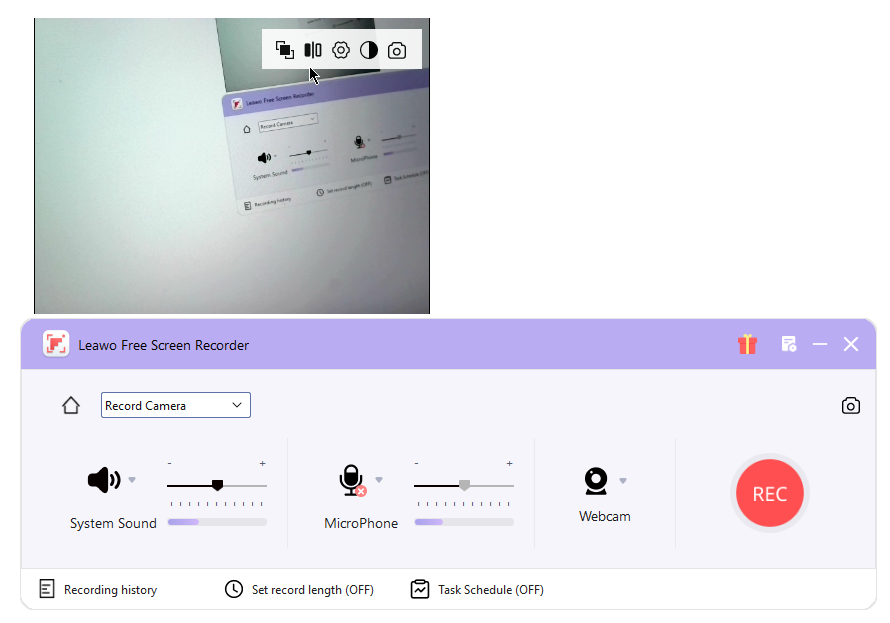Open the Record Camera mode dropdown

click(176, 405)
